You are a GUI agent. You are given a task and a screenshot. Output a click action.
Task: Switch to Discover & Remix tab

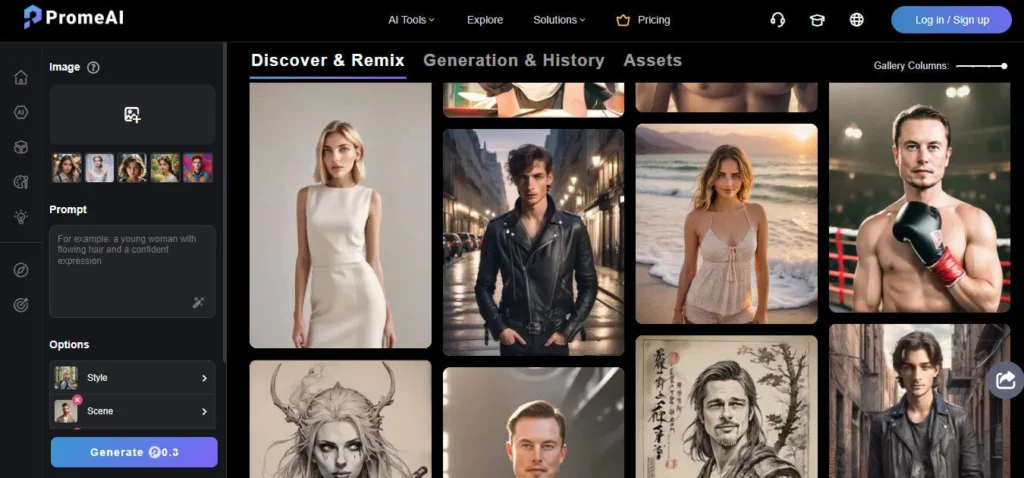[x=328, y=61]
